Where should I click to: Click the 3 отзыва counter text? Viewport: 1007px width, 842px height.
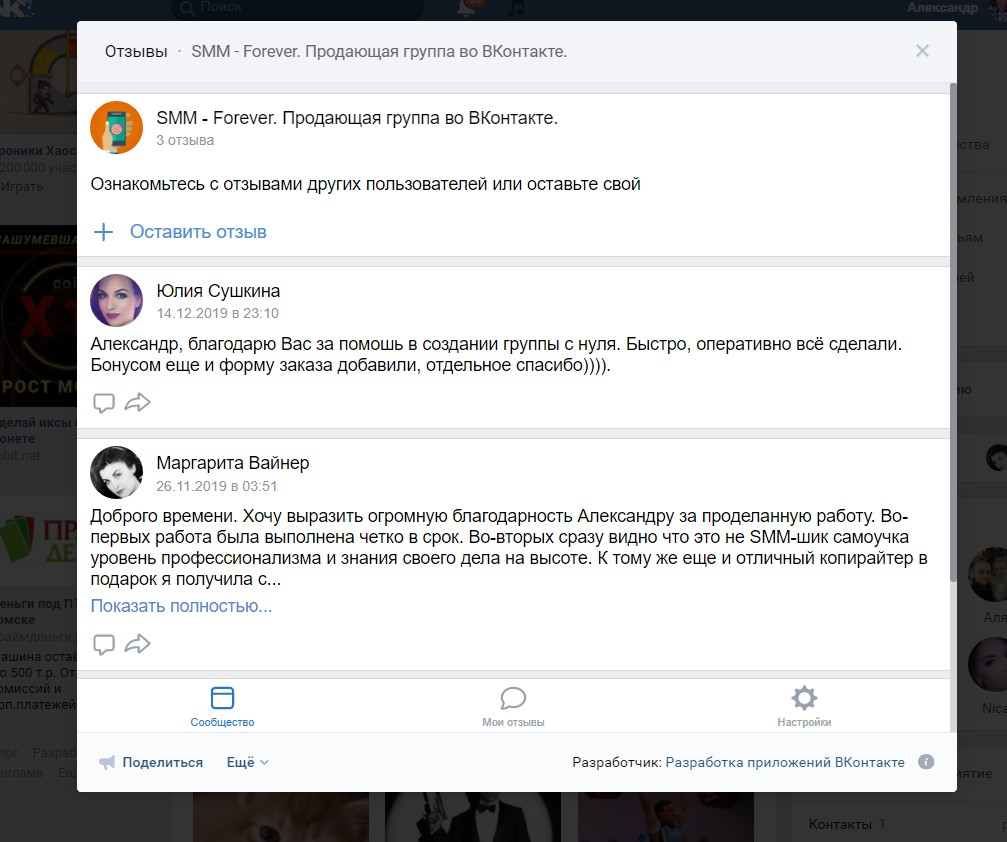[x=185, y=140]
